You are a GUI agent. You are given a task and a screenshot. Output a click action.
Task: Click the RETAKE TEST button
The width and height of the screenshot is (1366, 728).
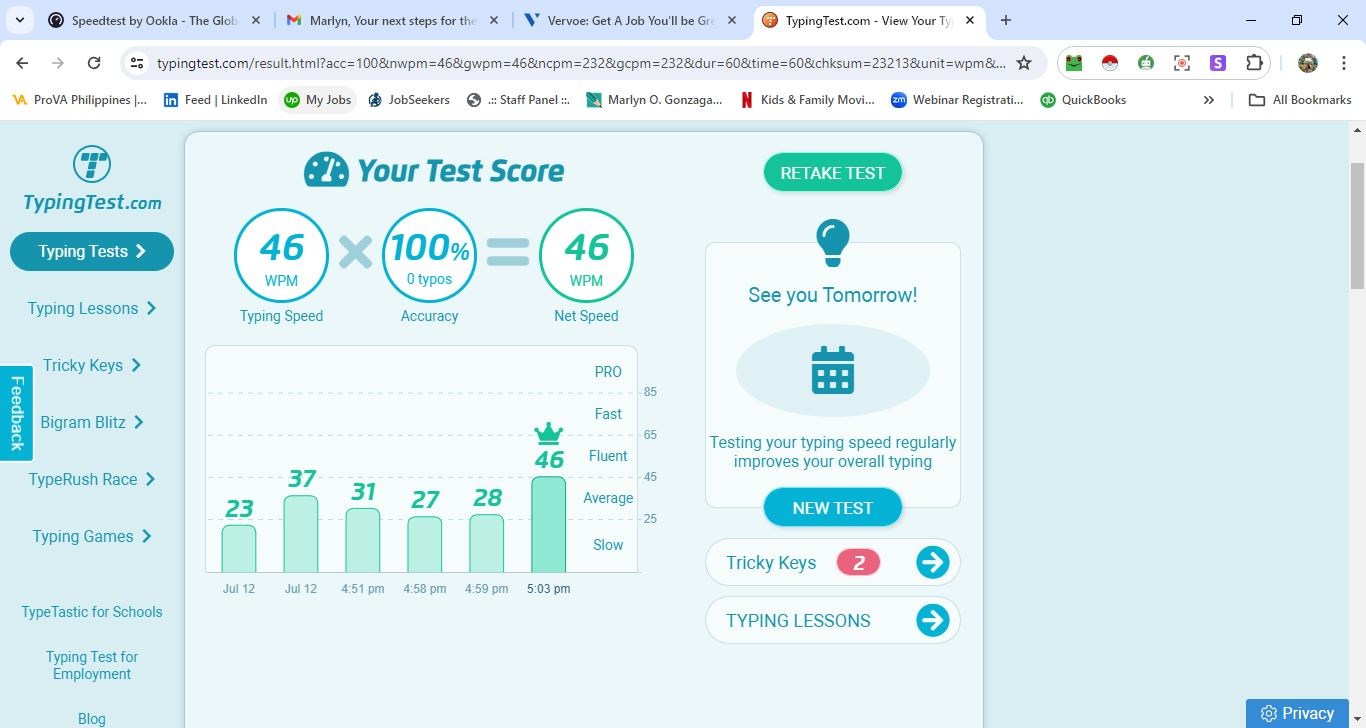(x=832, y=172)
